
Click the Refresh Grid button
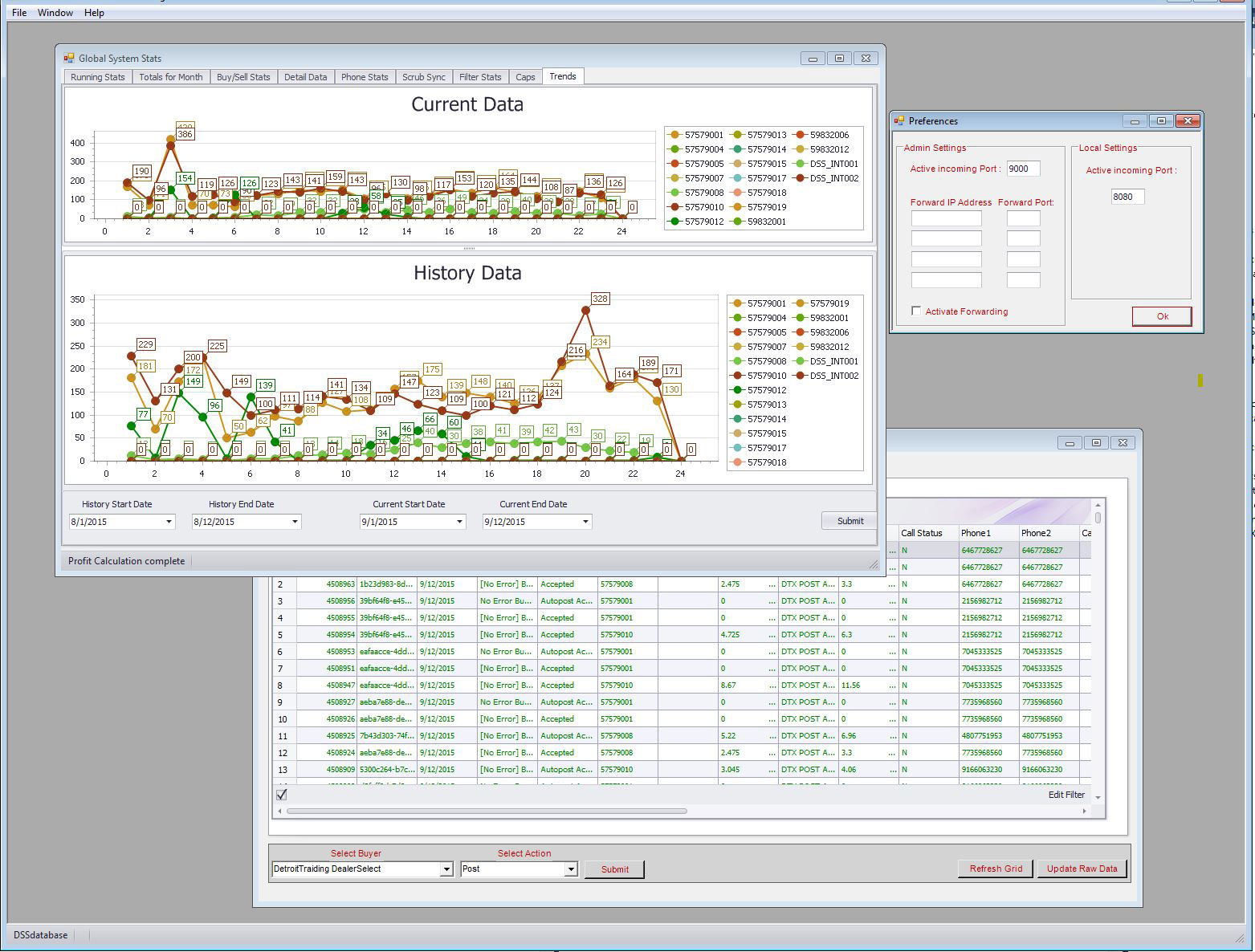(996, 869)
